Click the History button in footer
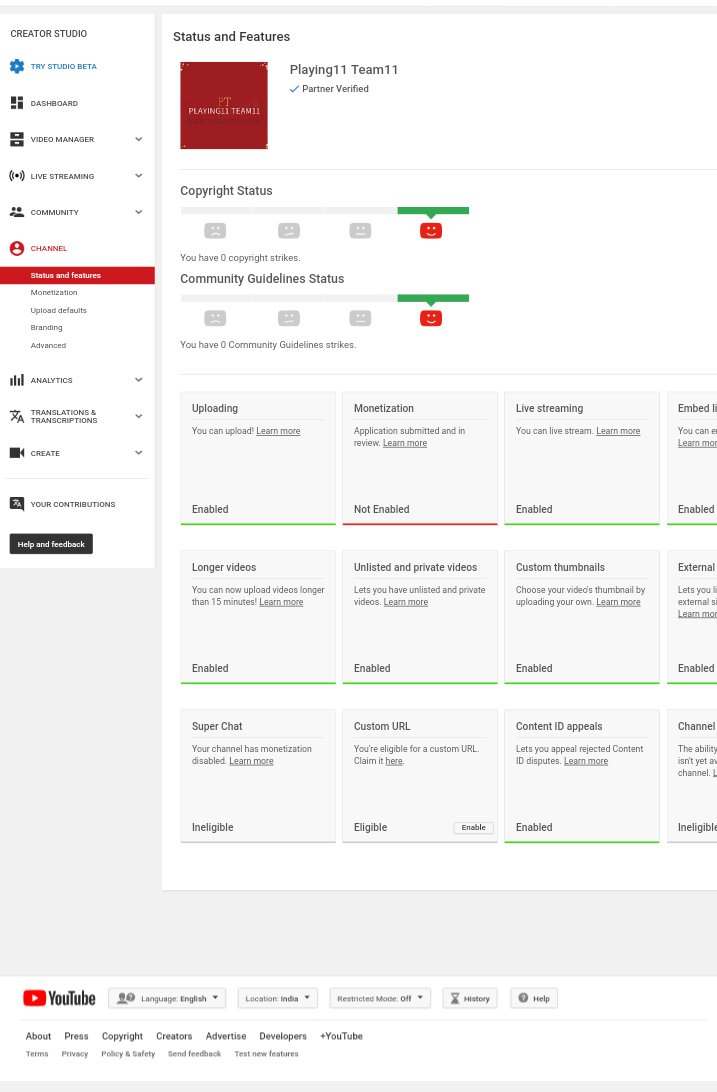This screenshot has width=717, height=1092. 471,998
